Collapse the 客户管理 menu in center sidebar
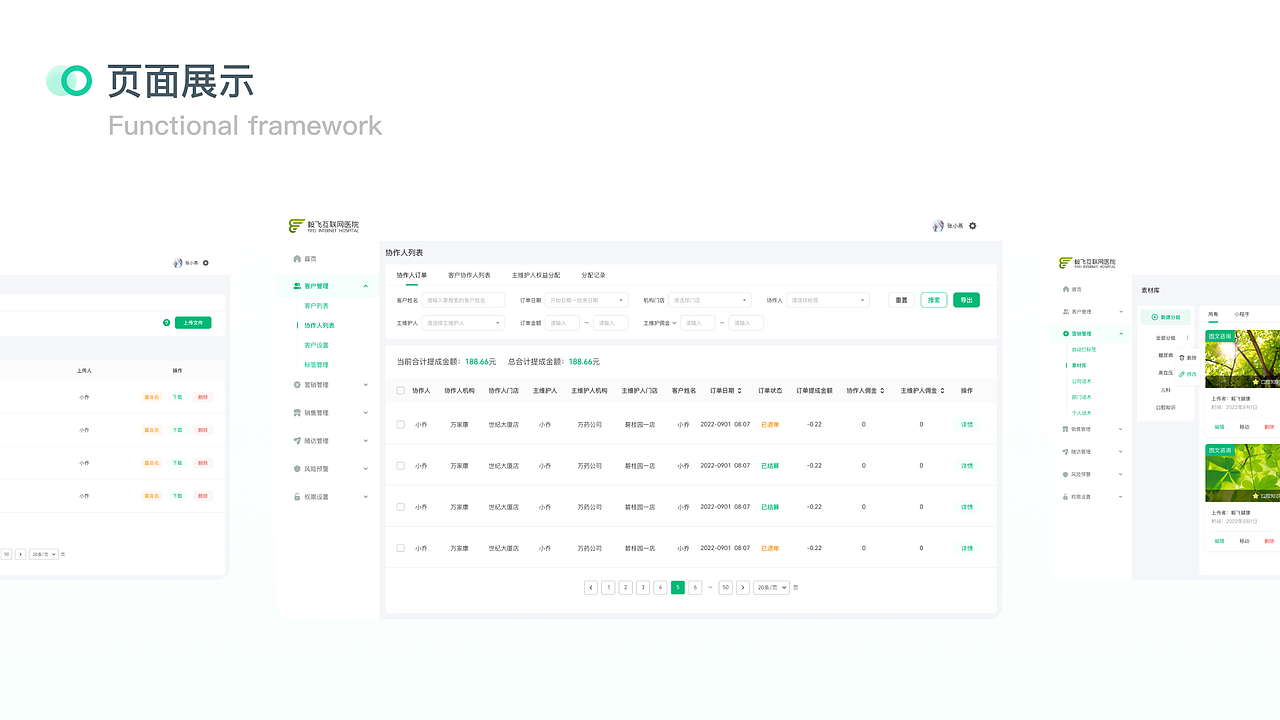The image size is (1280, 720). tap(366, 286)
